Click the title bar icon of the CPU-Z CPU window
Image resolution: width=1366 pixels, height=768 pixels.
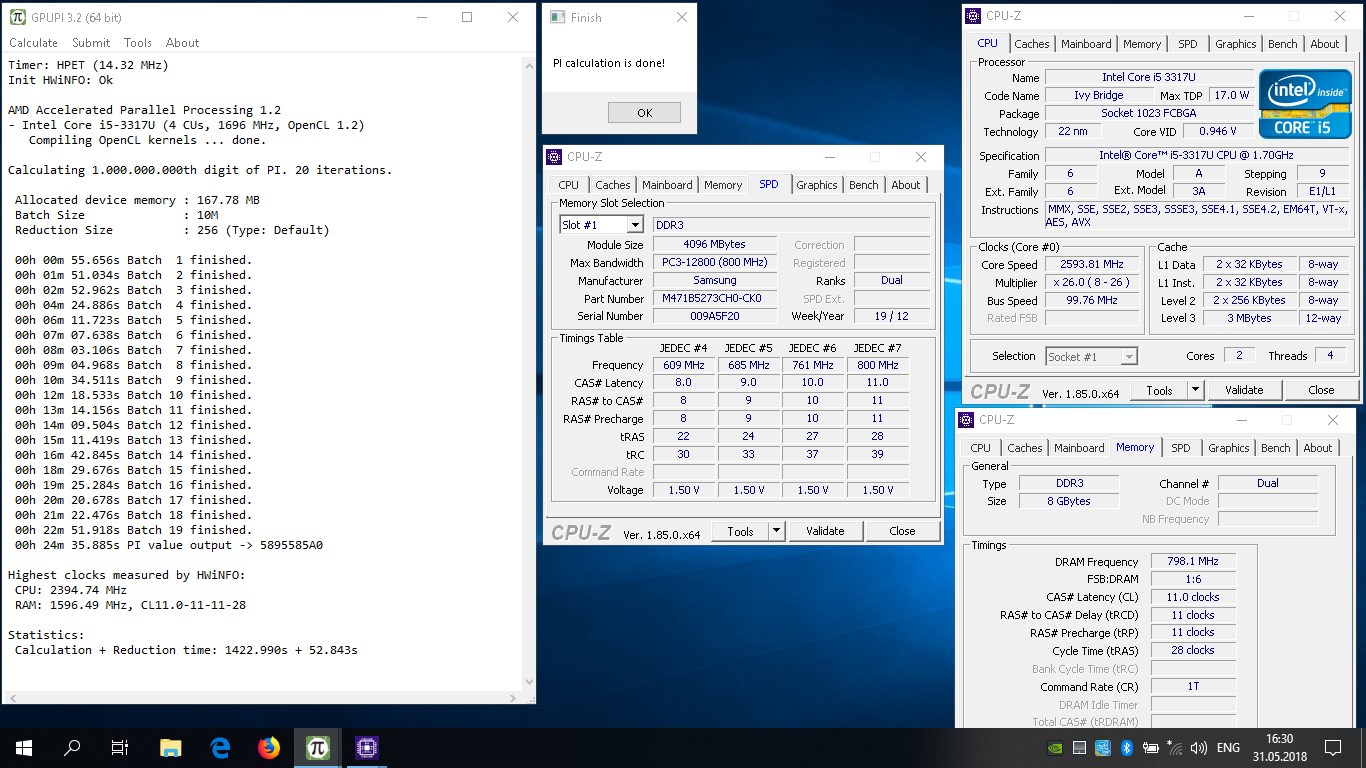click(x=974, y=16)
